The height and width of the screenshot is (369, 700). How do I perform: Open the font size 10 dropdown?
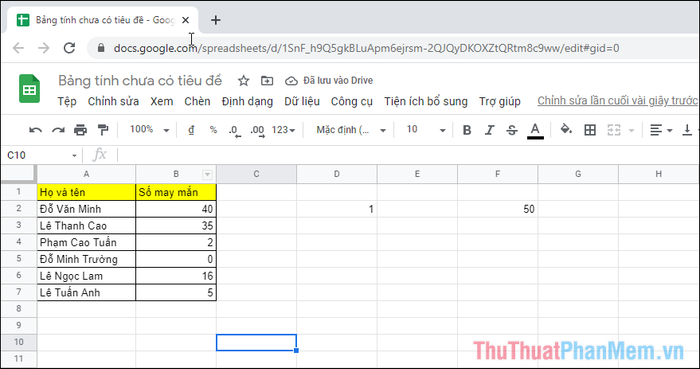click(426, 130)
